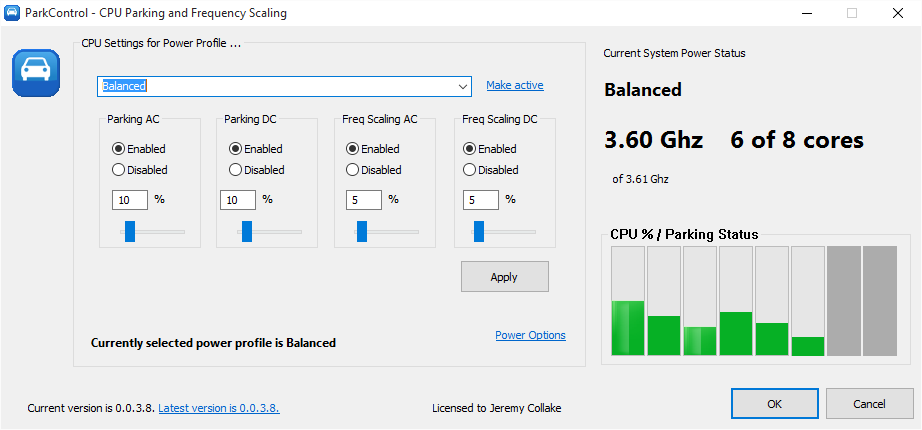The width and height of the screenshot is (922, 430).
Task: Click the Freq Scaling DC percent field
Action: click(481, 200)
